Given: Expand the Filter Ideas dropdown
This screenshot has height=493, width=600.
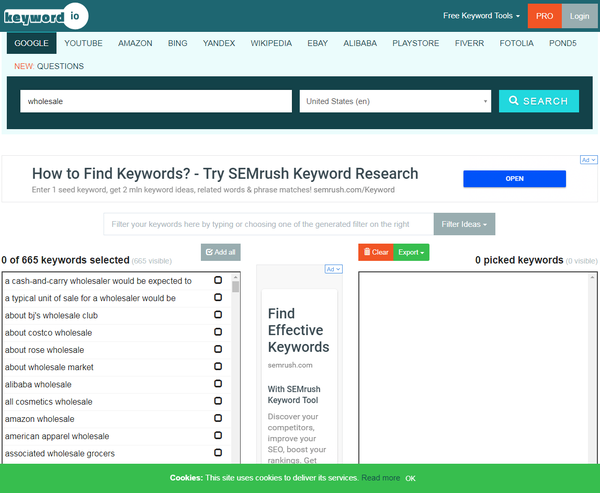Looking at the screenshot, I should (464, 224).
